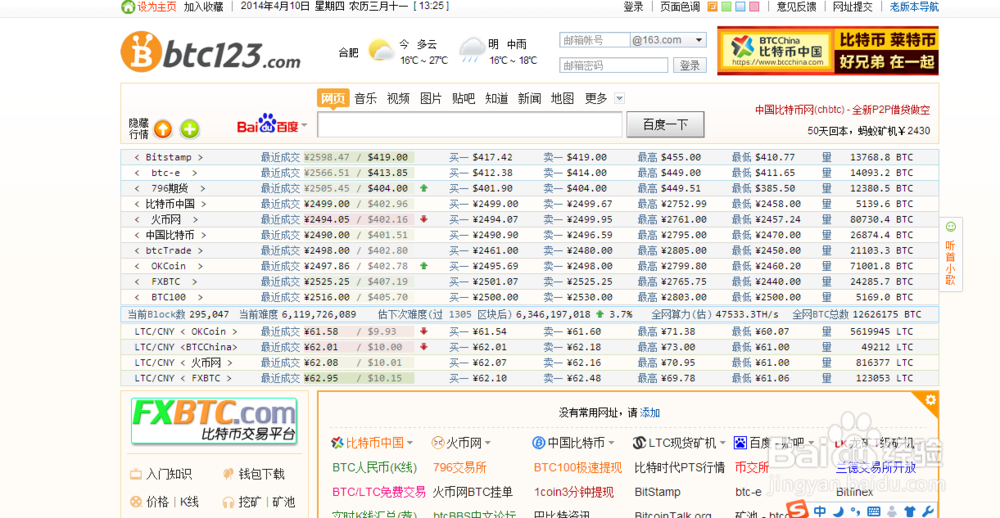Open the soft keyboard icon in the IME bar
1000x518 pixels.
(874, 512)
